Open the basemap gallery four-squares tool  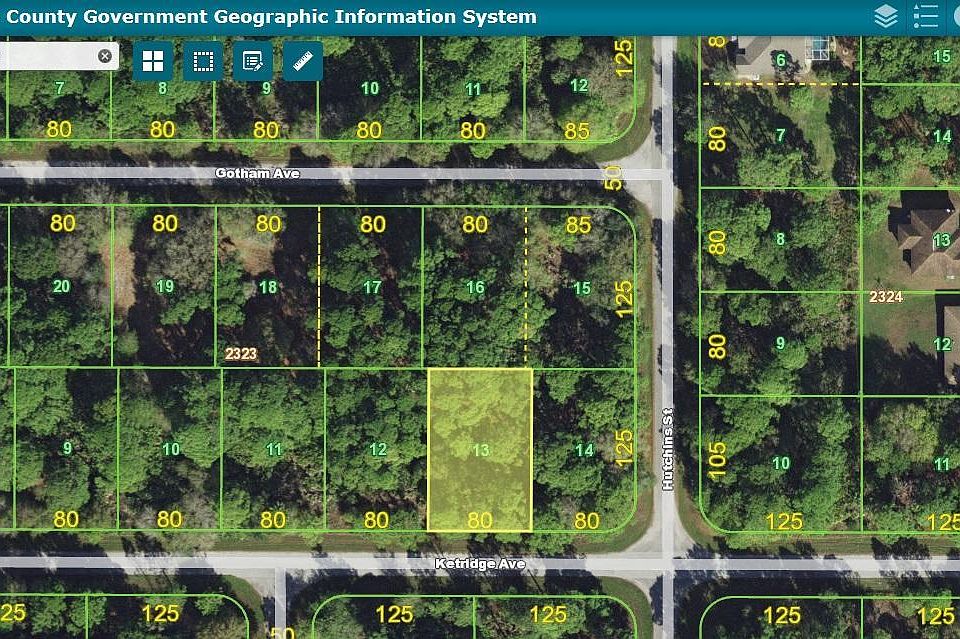click(x=153, y=61)
